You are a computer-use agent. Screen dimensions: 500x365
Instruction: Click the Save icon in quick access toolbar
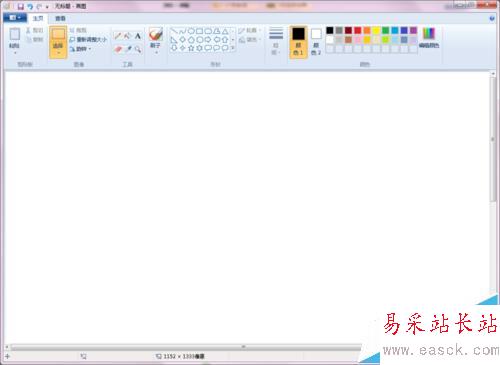[x=21, y=6]
